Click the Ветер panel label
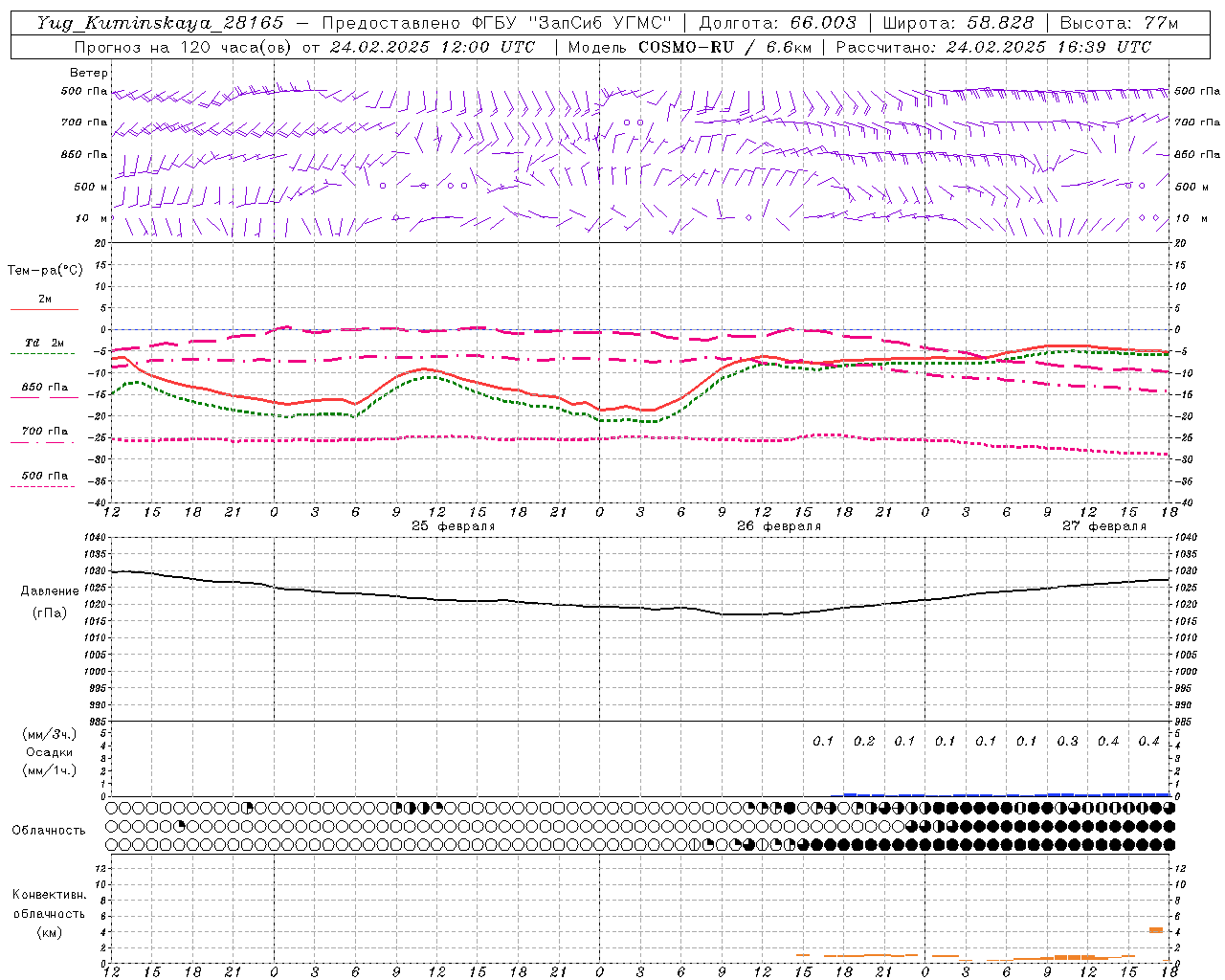This screenshot has height=980, width=1225. [89, 73]
